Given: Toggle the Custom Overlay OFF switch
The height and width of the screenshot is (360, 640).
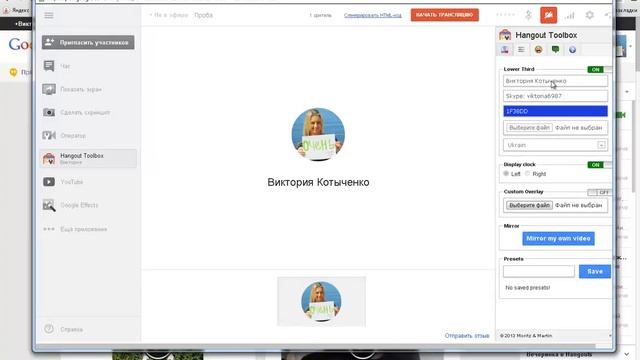Looking at the screenshot, I should [600, 192].
